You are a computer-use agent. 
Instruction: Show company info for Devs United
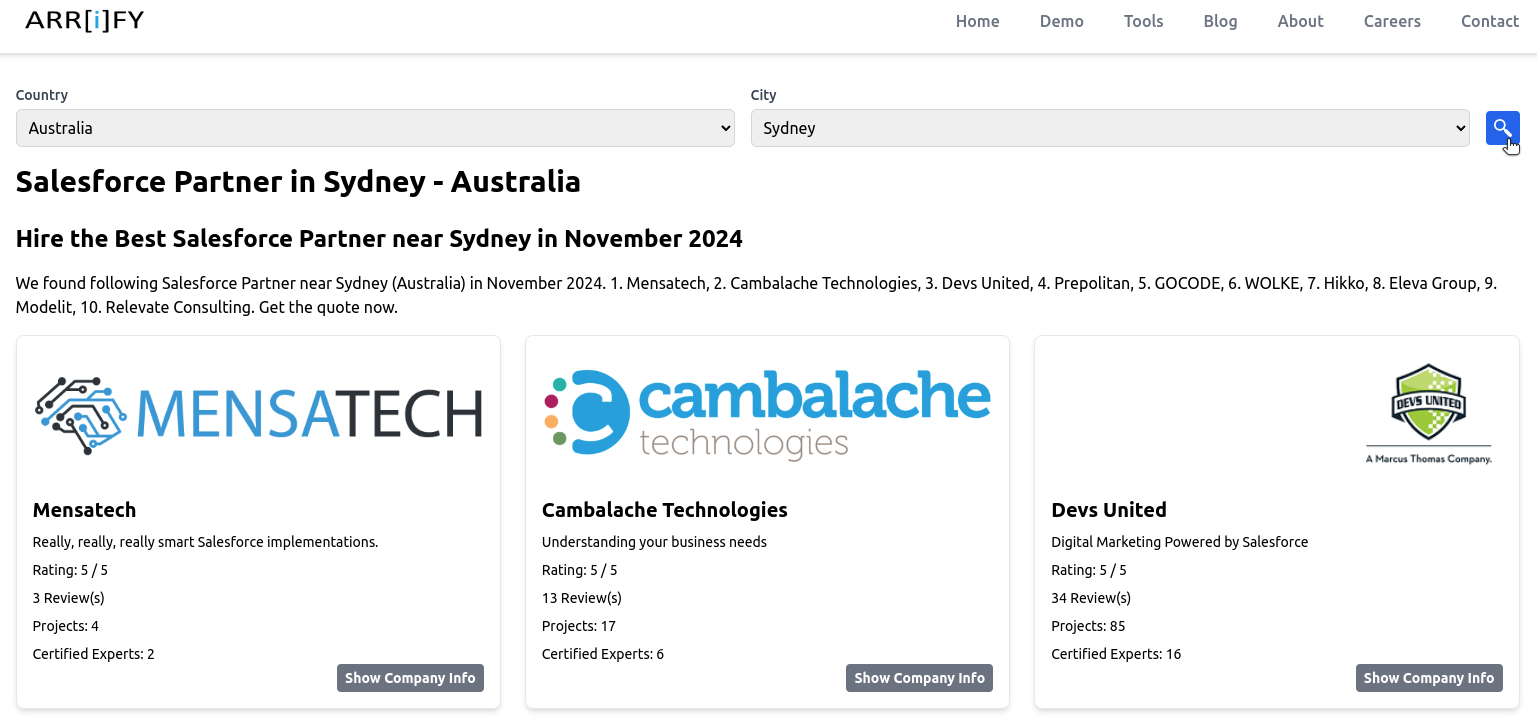[1429, 678]
